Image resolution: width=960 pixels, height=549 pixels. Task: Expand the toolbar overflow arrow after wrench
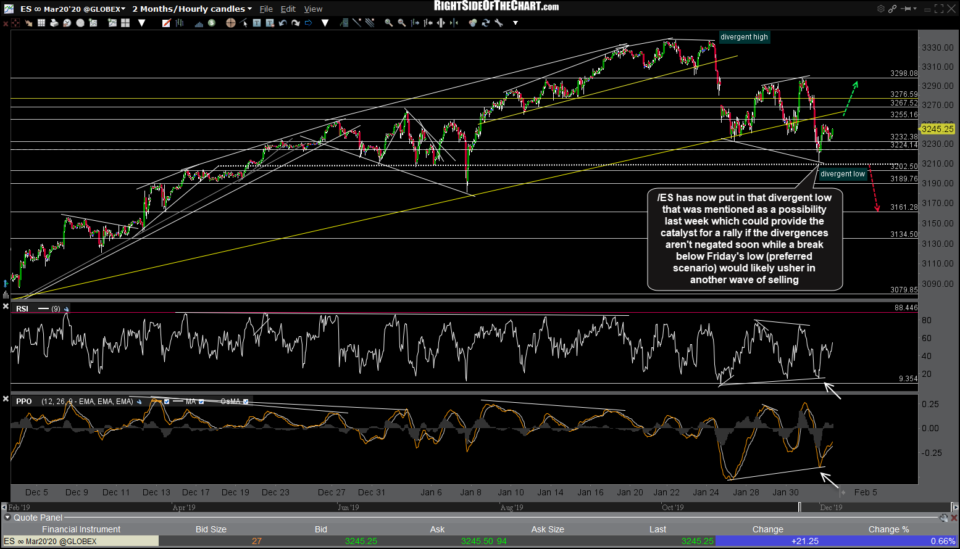pyautogui.click(x=516, y=23)
